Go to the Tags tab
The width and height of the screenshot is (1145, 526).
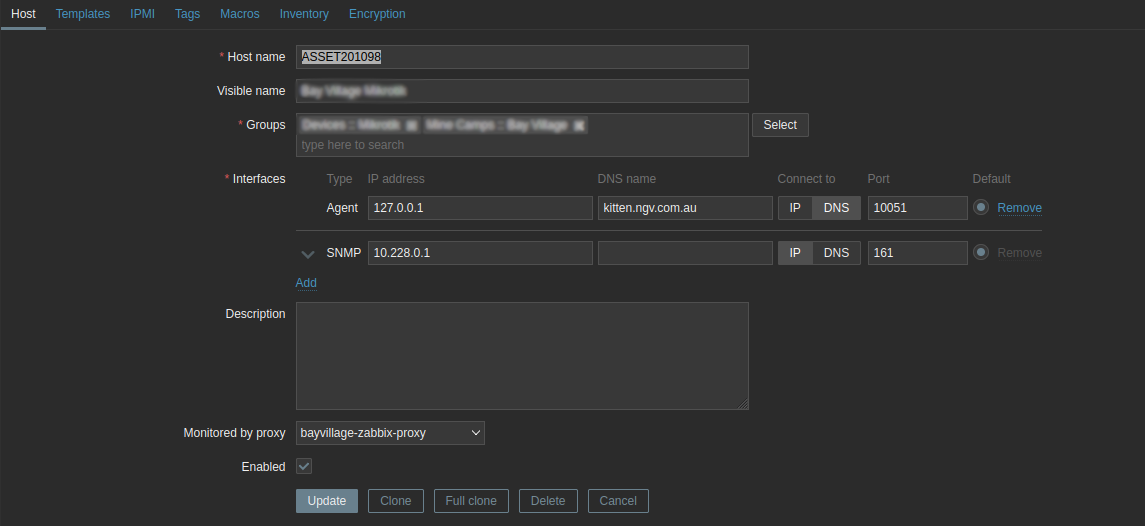pos(187,14)
